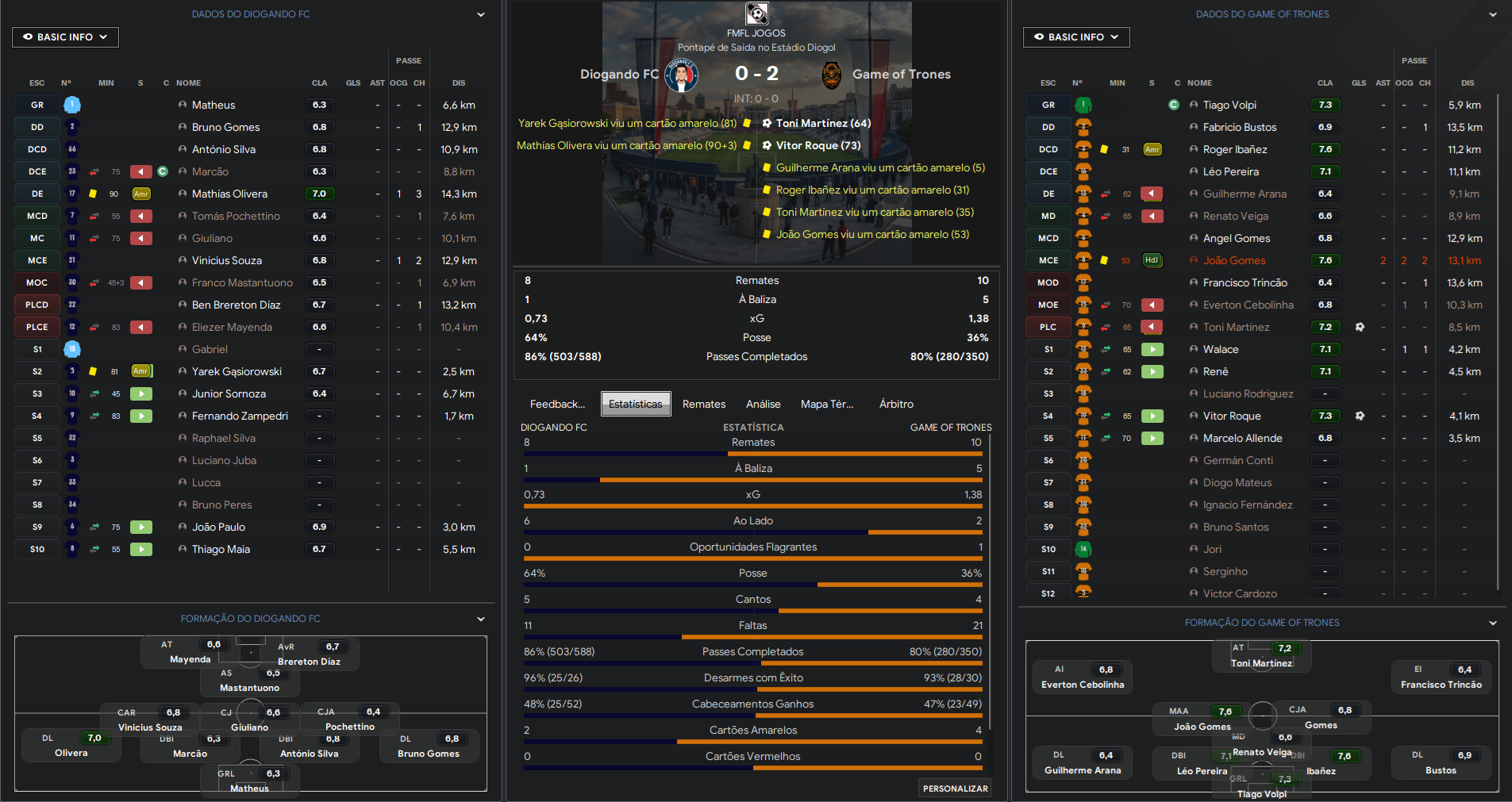Image resolution: width=1512 pixels, height=802 pixels.
Task: Click Marcão's red substituted-off arrow icon
Action: (x=141, y=172)
